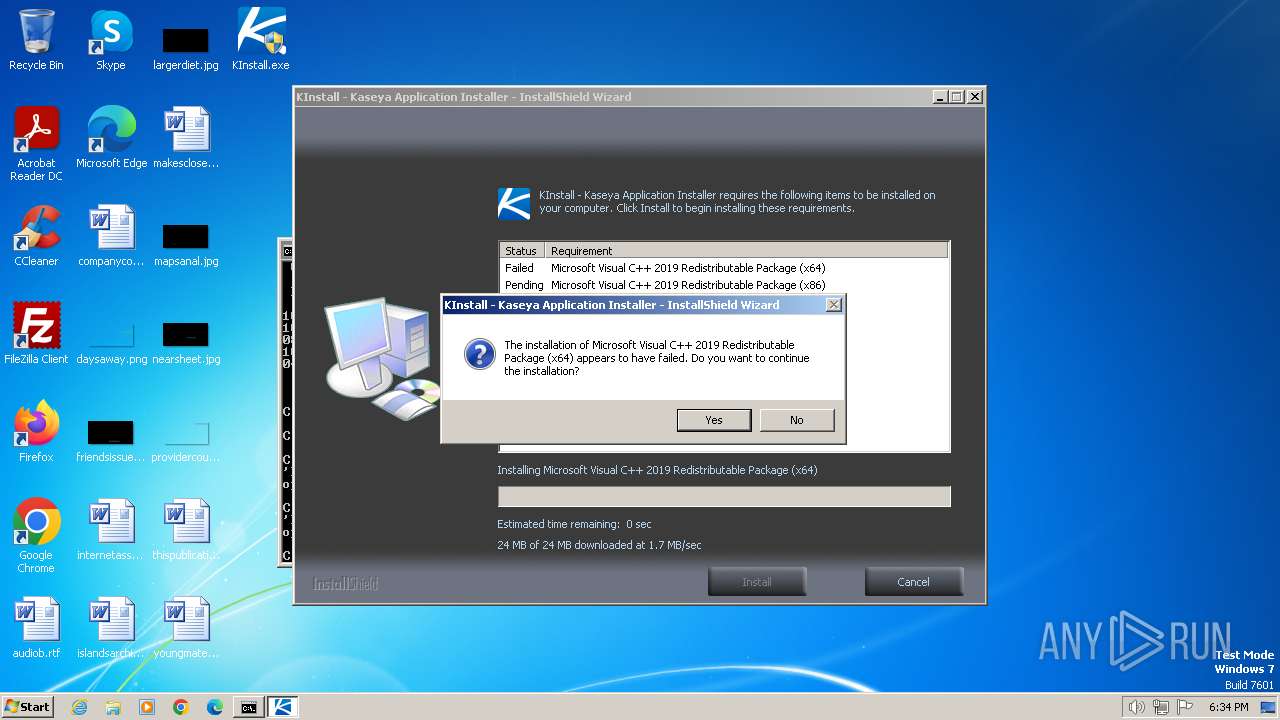Viewport: 1280px width, 720px height.
Task: Select the islandsarchi Word document icon
Action: (111, 628)
